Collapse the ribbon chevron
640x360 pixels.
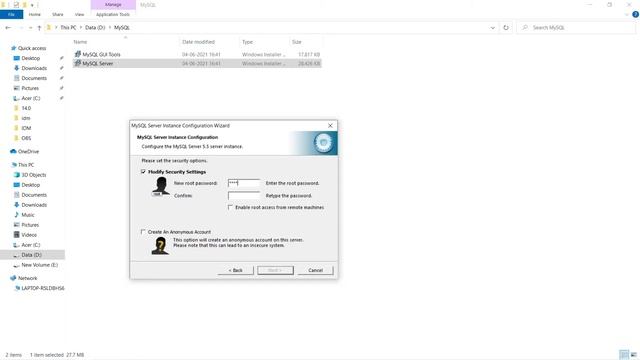point(627,14)
